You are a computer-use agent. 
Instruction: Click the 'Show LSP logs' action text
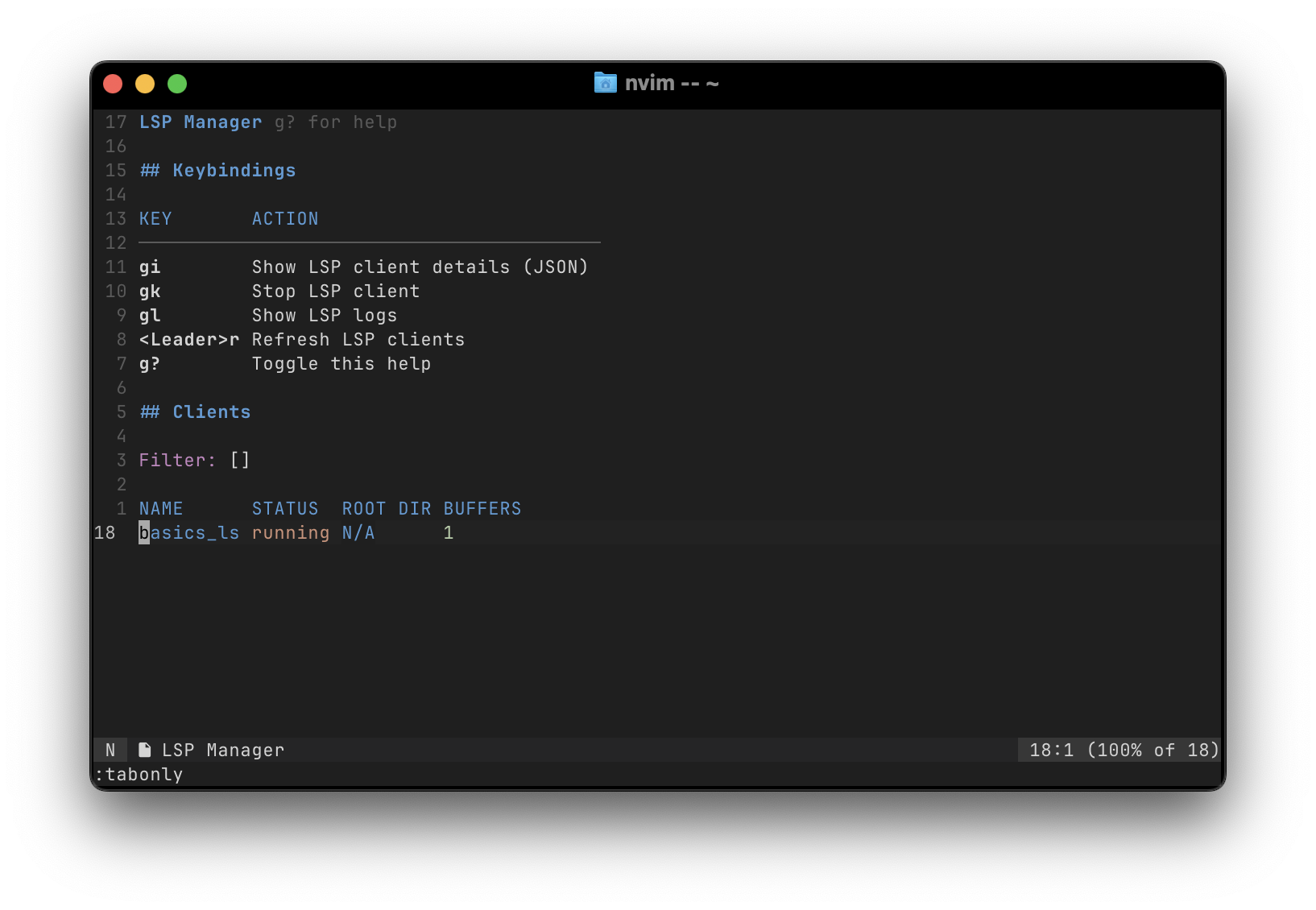pos(325,315)
